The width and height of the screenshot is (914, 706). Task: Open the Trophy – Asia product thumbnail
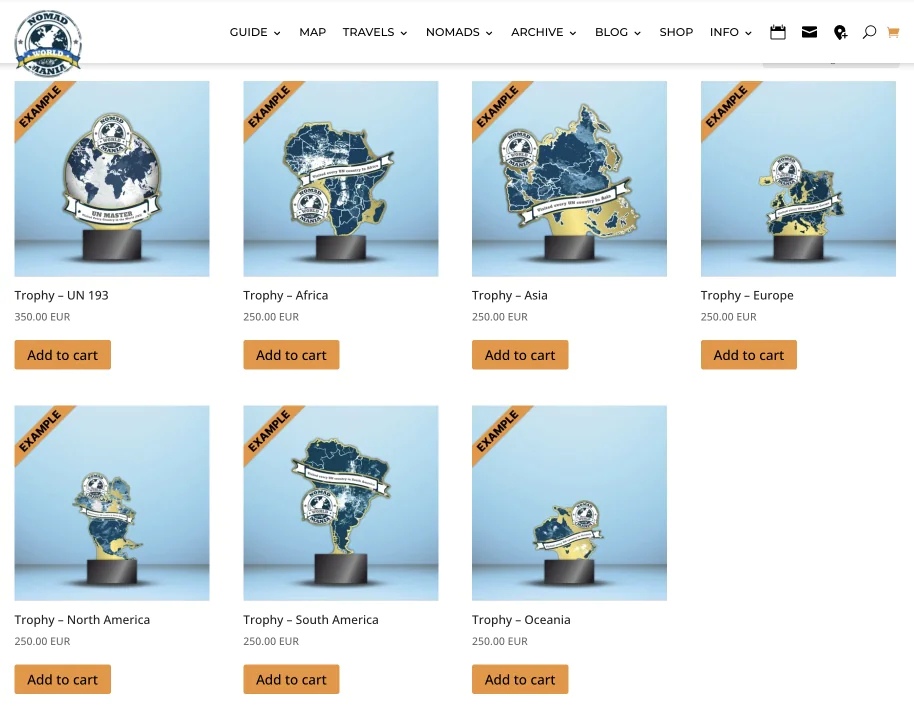[x=570, y=178]
